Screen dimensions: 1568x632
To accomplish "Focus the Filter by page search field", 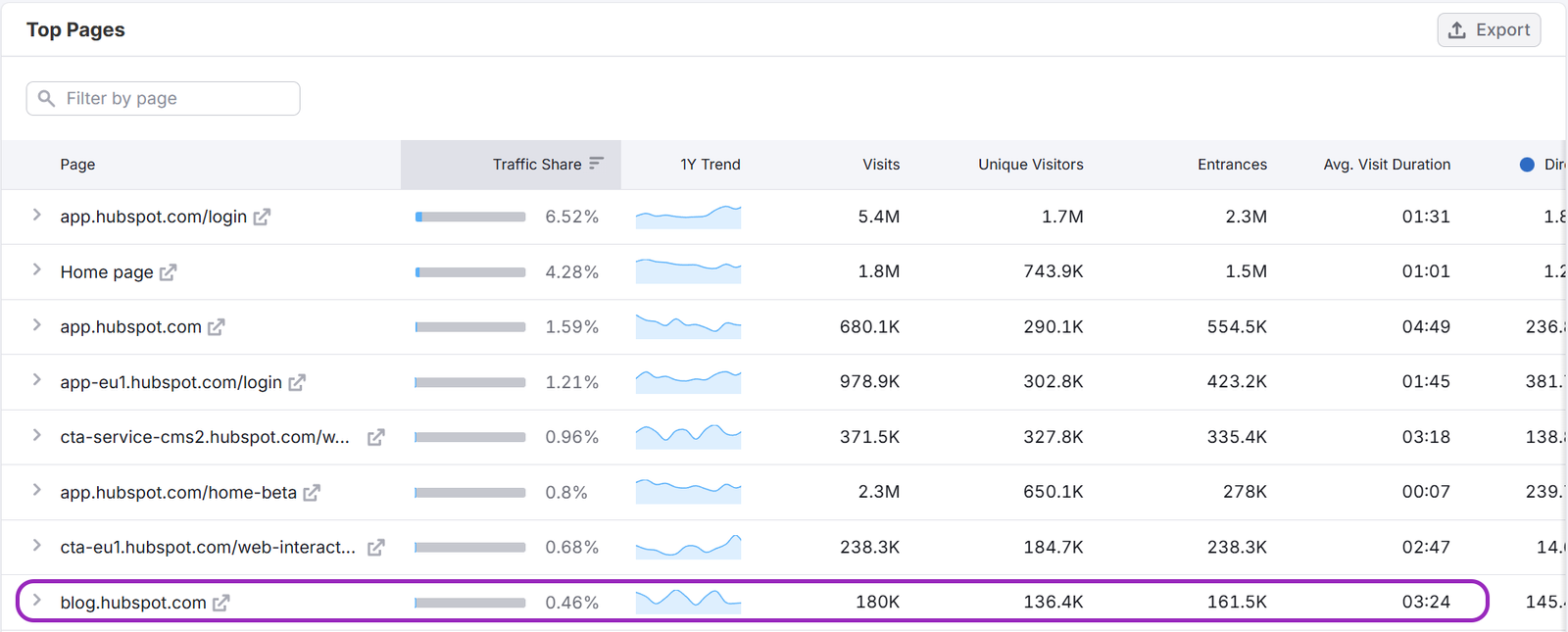I will tap(164, 99).
